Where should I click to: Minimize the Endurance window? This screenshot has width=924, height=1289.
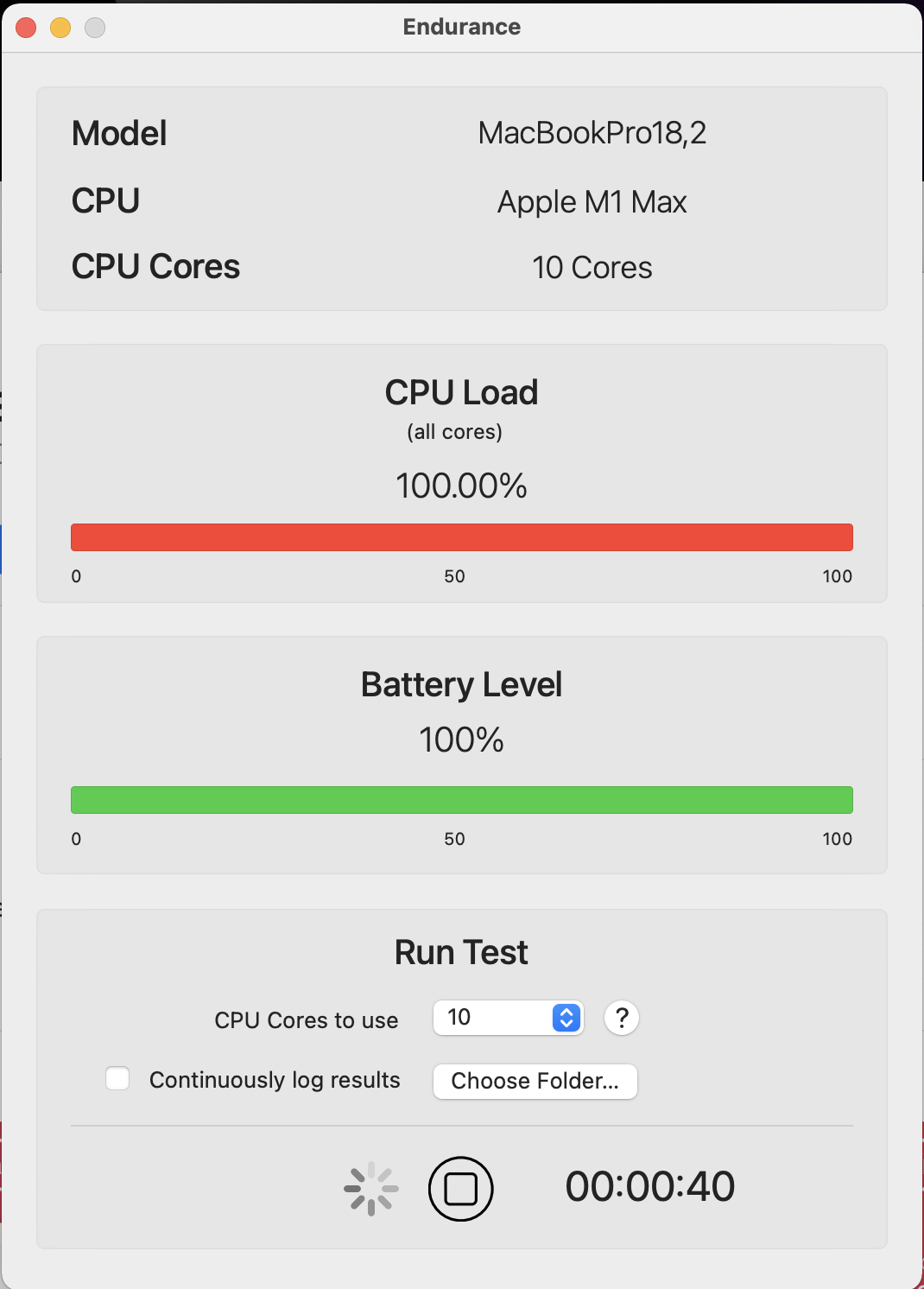pyautogui.click(x=60, y=28)
